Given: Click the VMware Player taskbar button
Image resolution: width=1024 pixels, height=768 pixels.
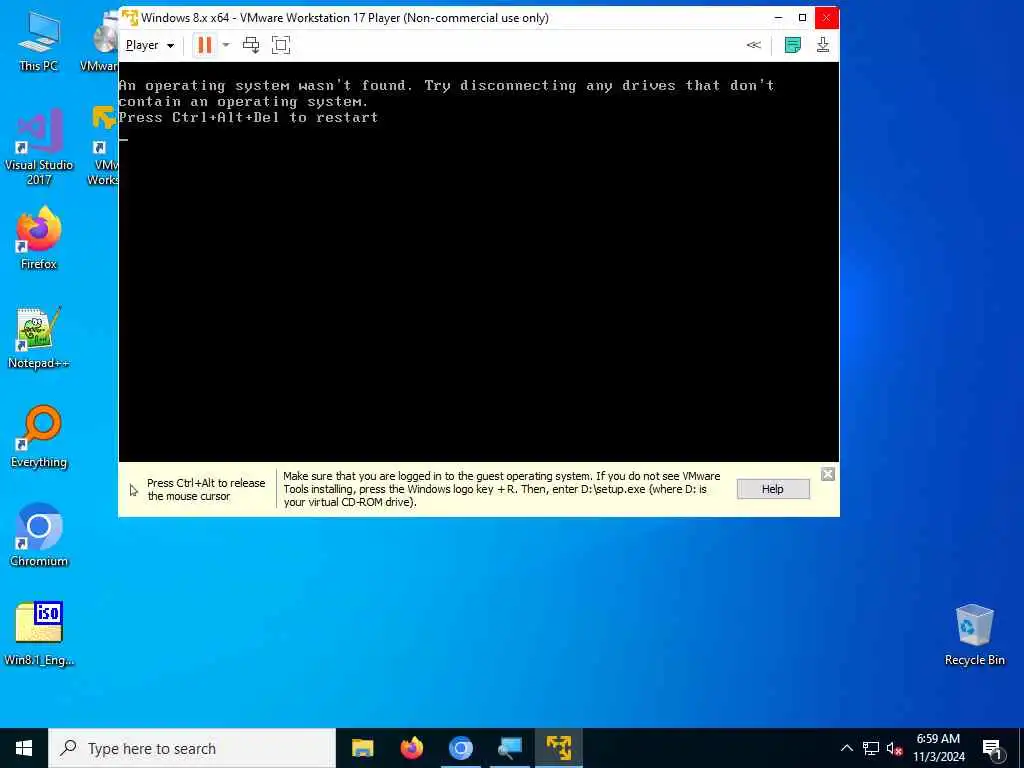Looking at the screenshot, I should pyautogui.click(x=558, y=748).
